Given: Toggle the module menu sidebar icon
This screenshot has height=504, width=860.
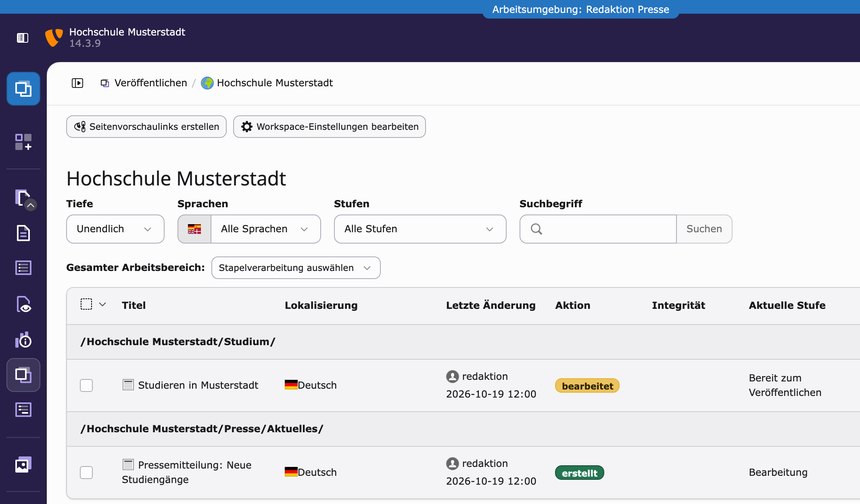Looking at the screenshot, I should pos(22,38).
